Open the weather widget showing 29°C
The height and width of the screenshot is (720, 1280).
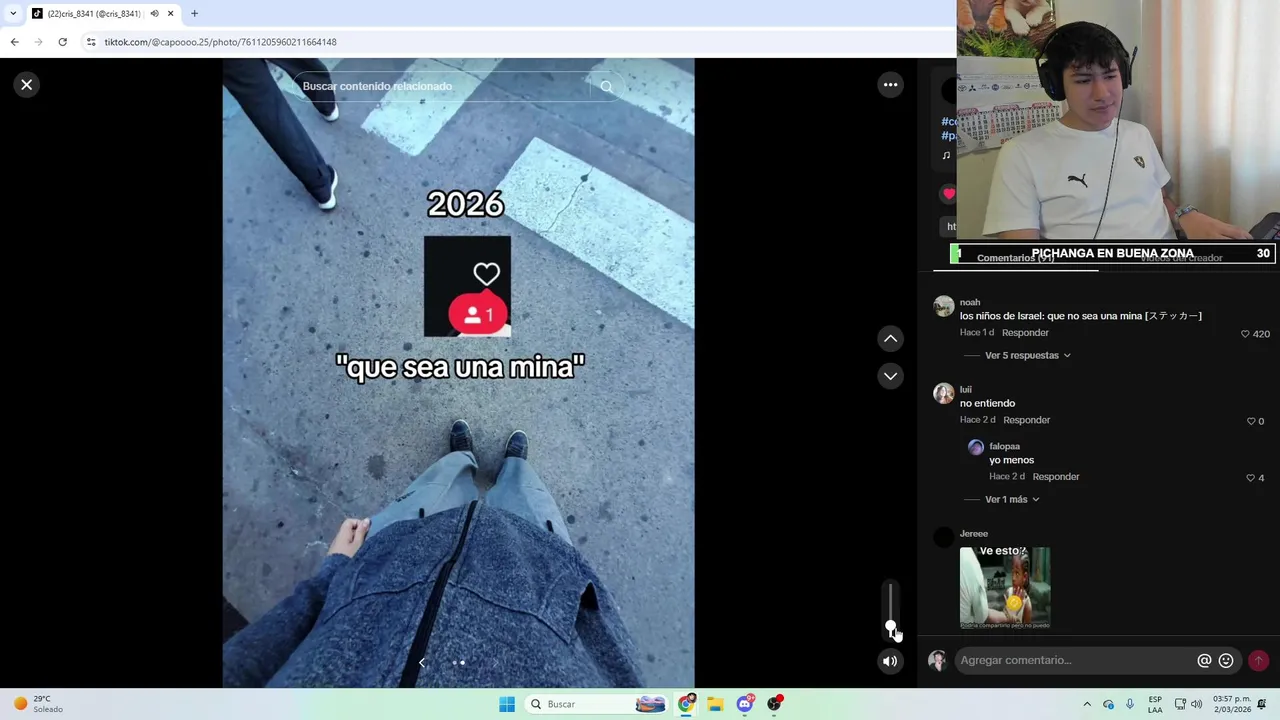point(37,704)
